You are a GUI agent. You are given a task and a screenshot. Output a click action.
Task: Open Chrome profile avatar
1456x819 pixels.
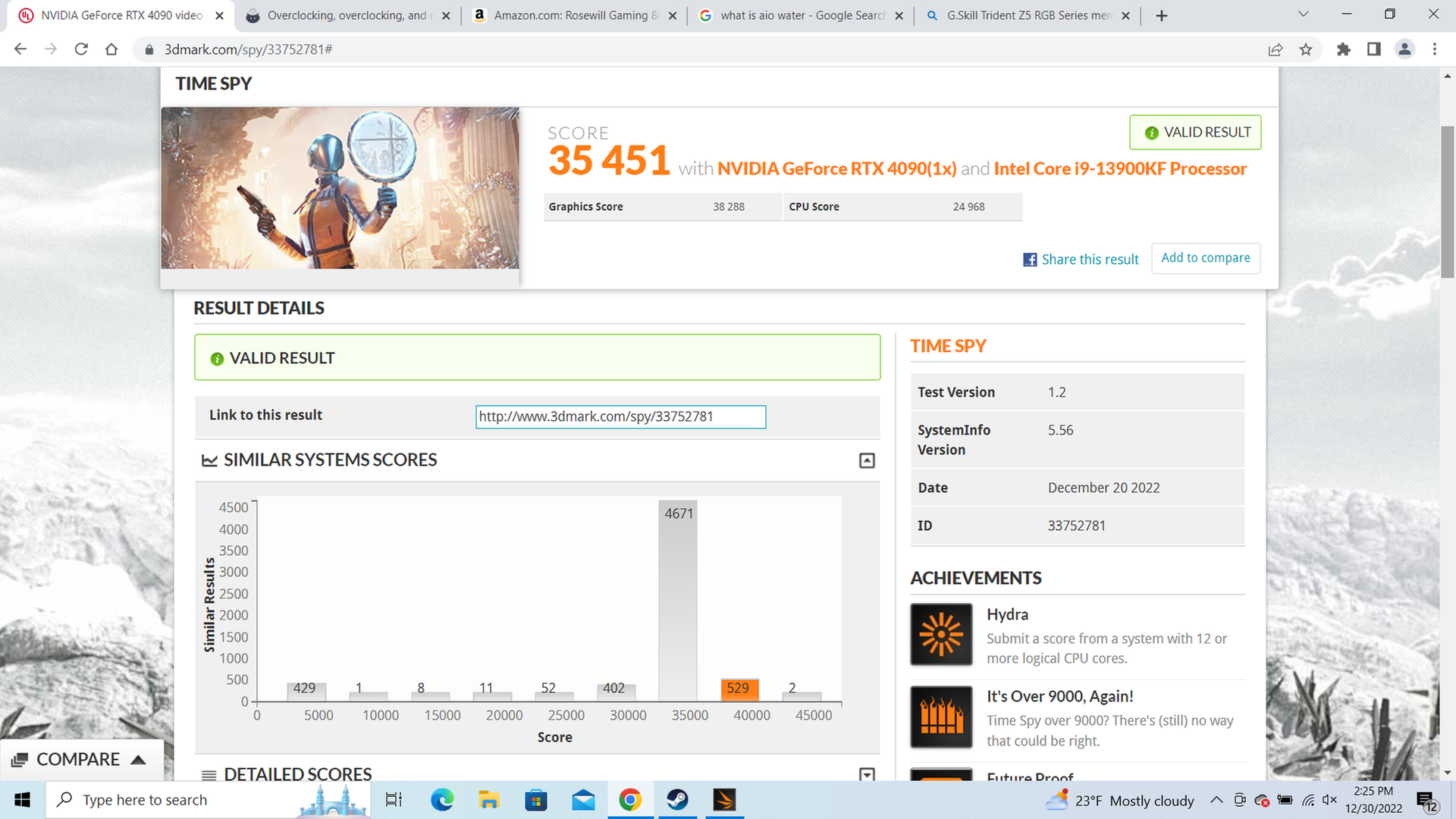(1404, 49)
